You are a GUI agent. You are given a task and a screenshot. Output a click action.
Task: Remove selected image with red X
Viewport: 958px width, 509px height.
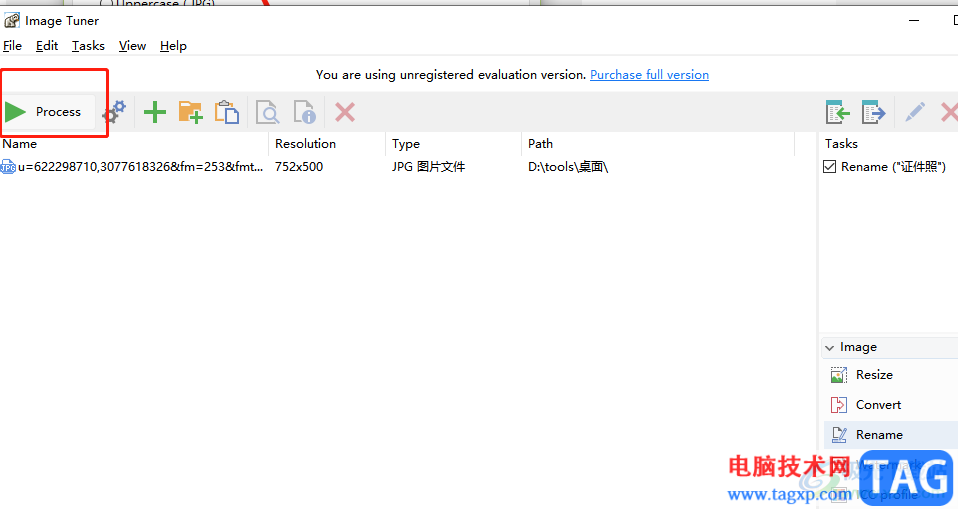coord(345,112)
